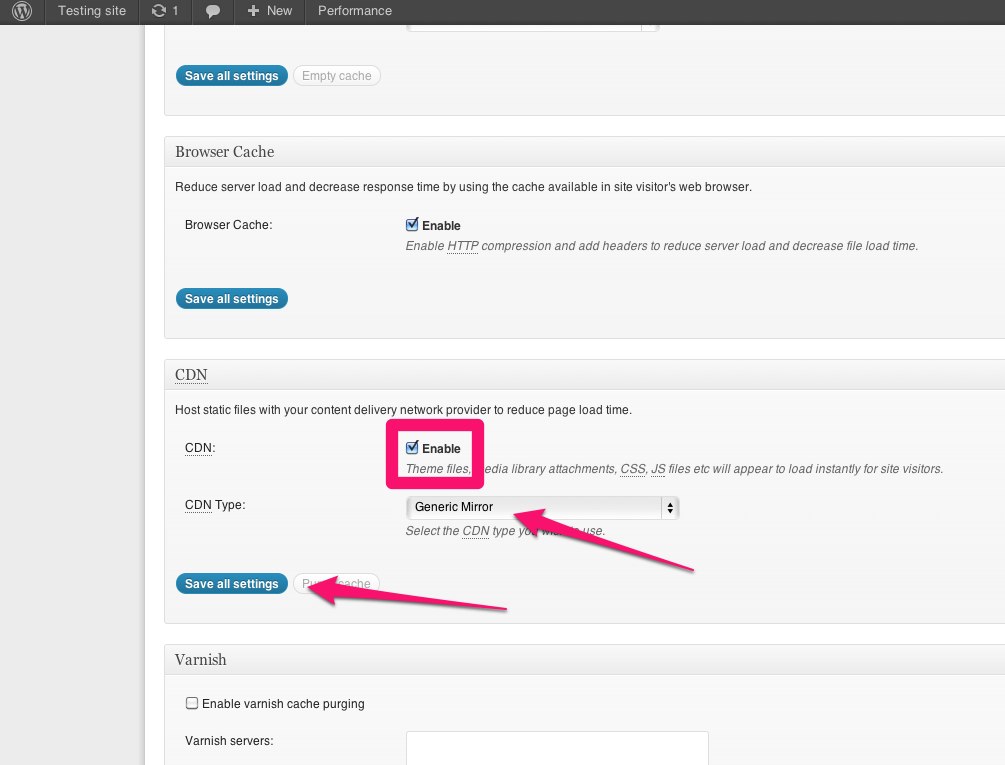The height and width of the screenshot is (765, 1005).
Task: Uncheck the CDN Enable checkbox
Action: 412,448
